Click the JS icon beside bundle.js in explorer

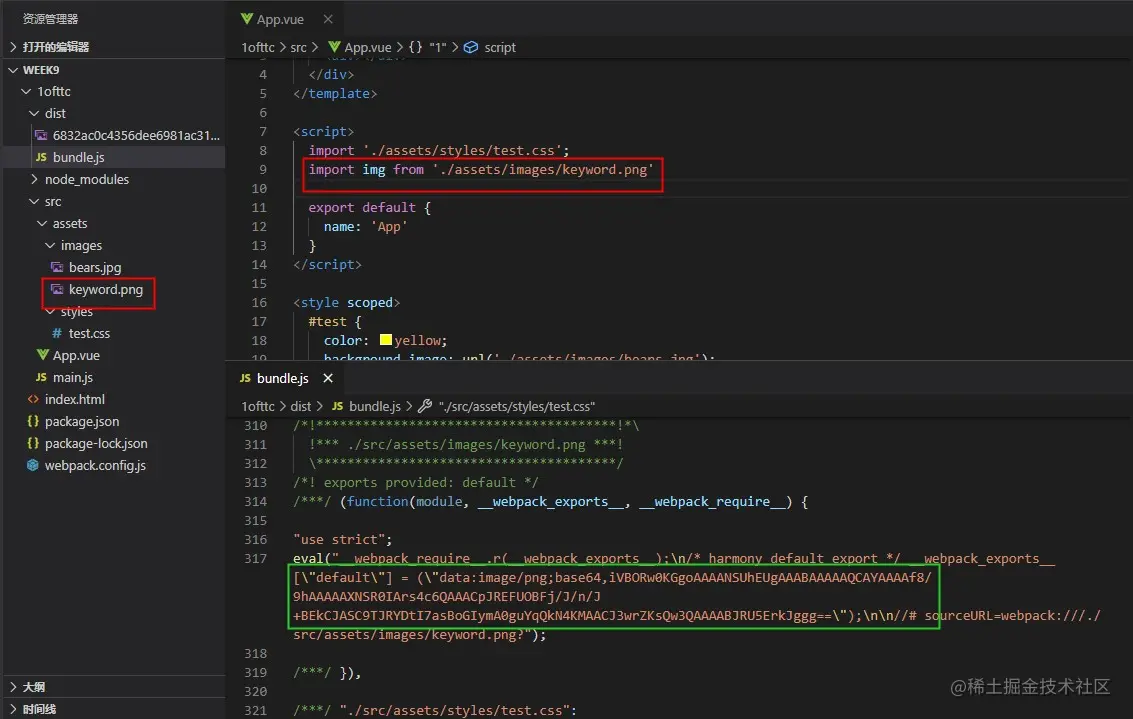41,158
